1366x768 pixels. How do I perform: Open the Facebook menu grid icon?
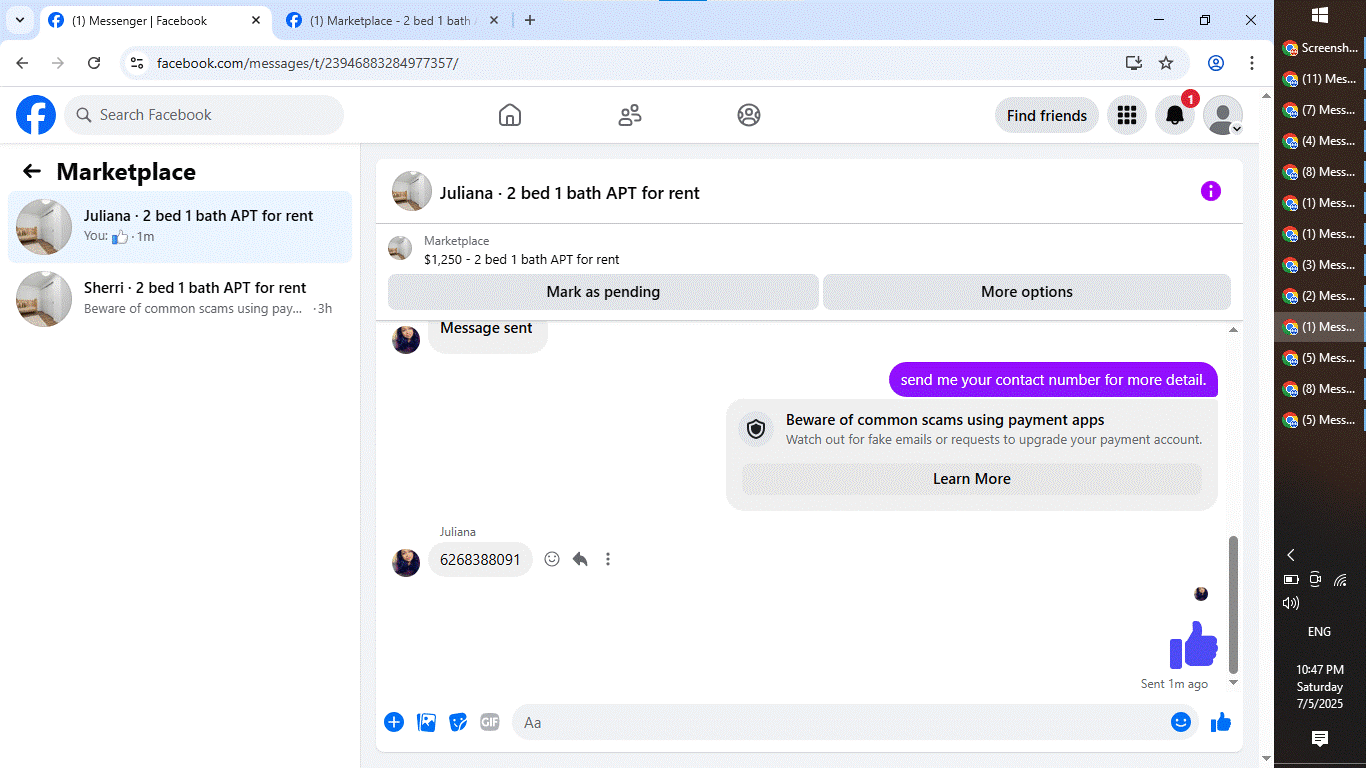click(x=1127, y=115)
